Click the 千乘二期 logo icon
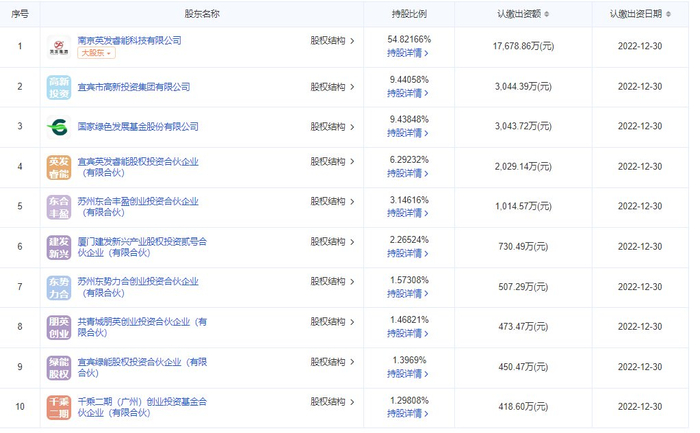The width and height of the screenshot is (700, 433). point(58,408)
